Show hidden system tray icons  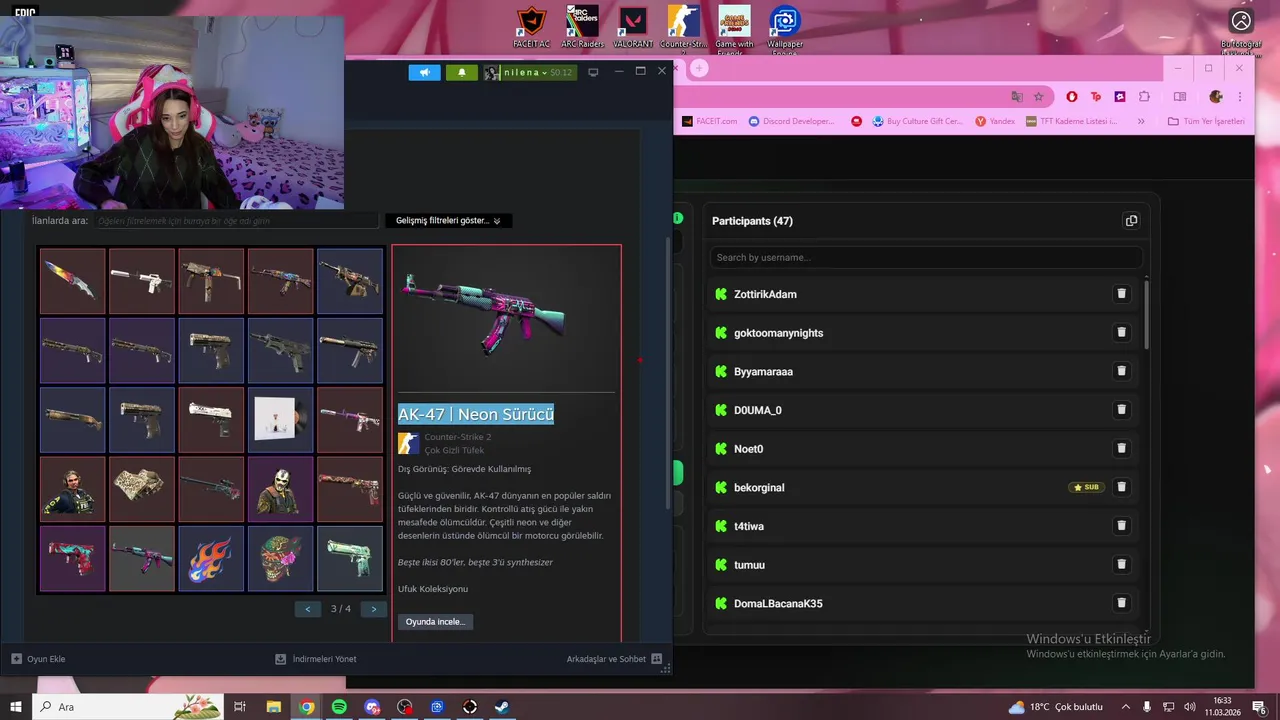click(1126, 707)
